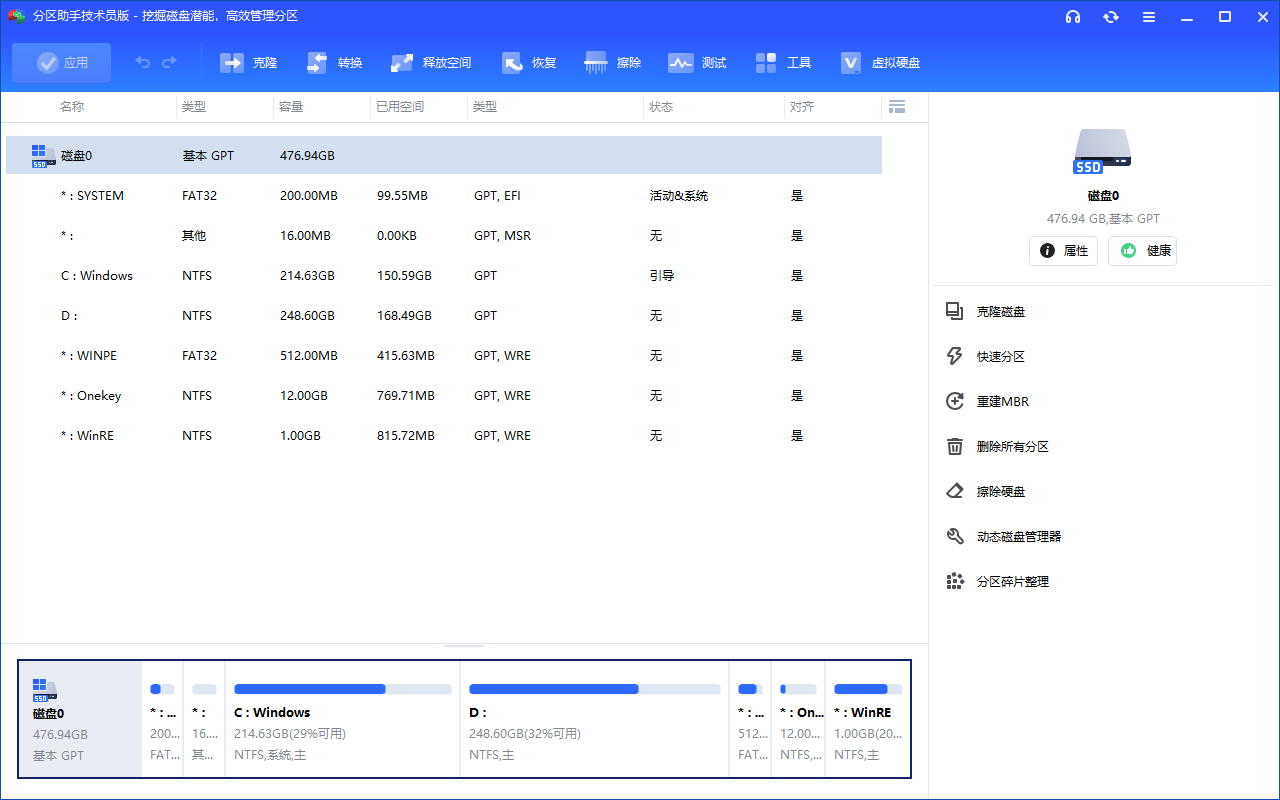The image size is (1280, 800).
Task: Select the WINPE partition row
Action: [x=444, y=356]
